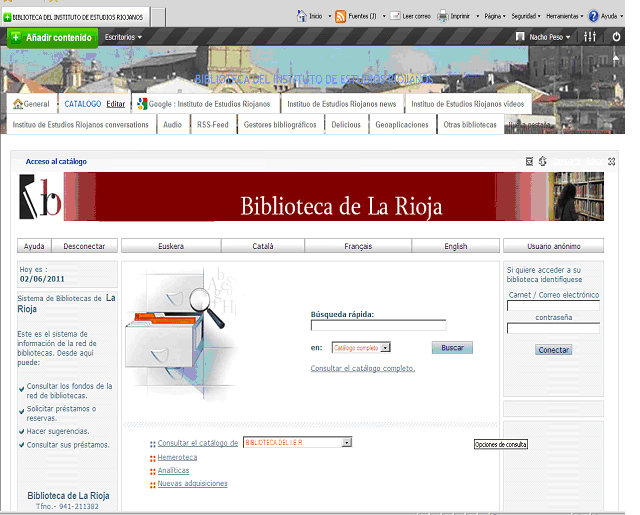Screen dimensions: 640x515
Task: Focus the contraseña password field
Action: point(553,328)
